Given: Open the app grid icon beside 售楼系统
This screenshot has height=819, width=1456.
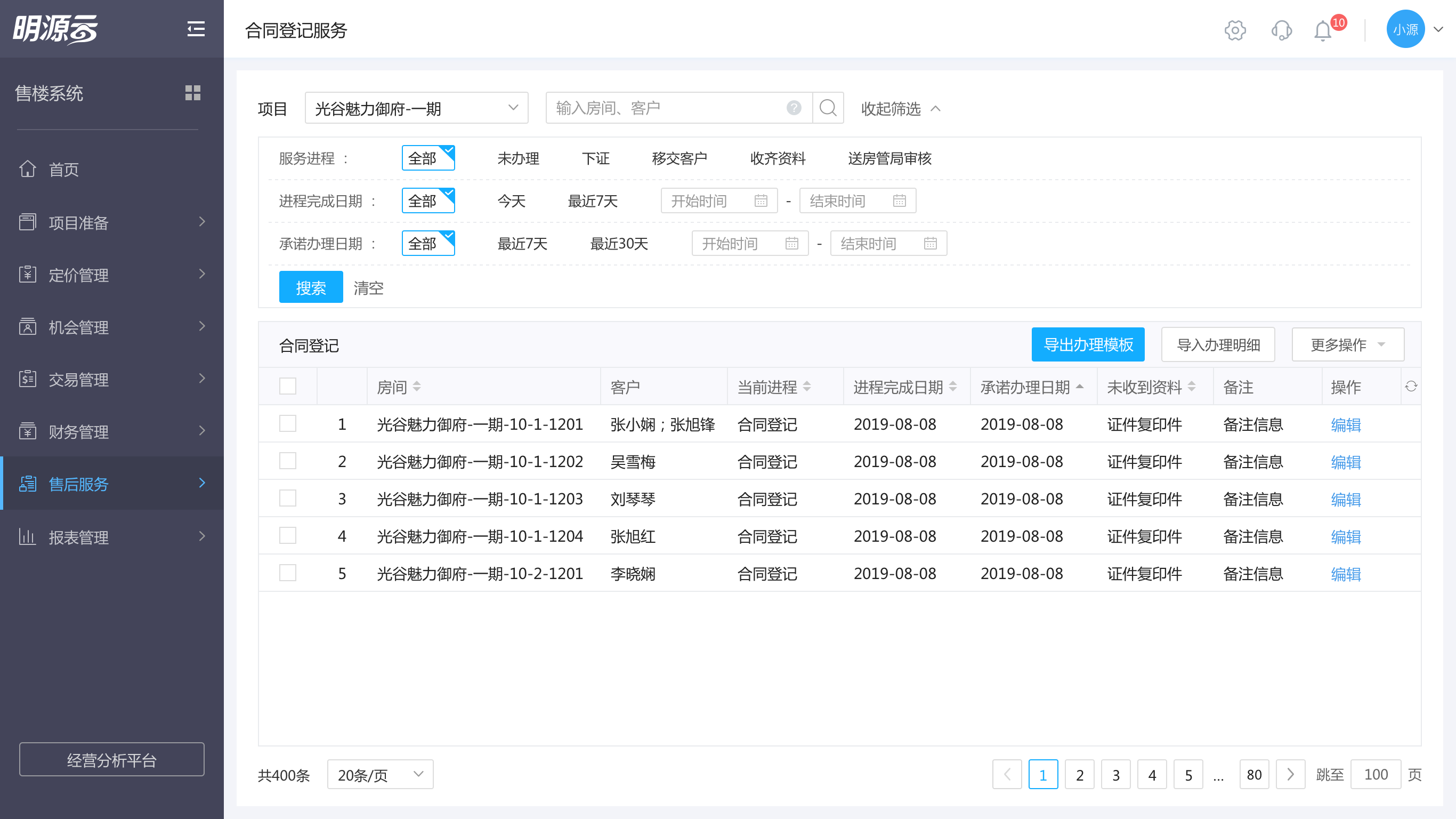Looking at the screenshot, I should coord(193,93).
